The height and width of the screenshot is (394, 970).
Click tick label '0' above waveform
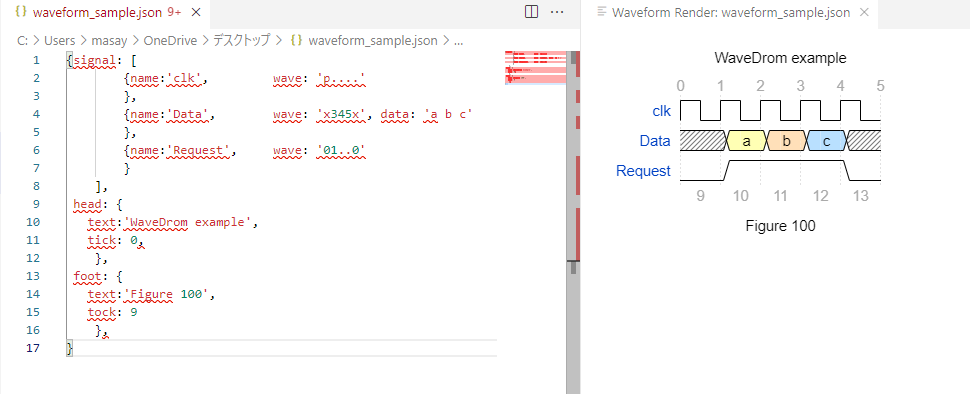coord(680,86)
